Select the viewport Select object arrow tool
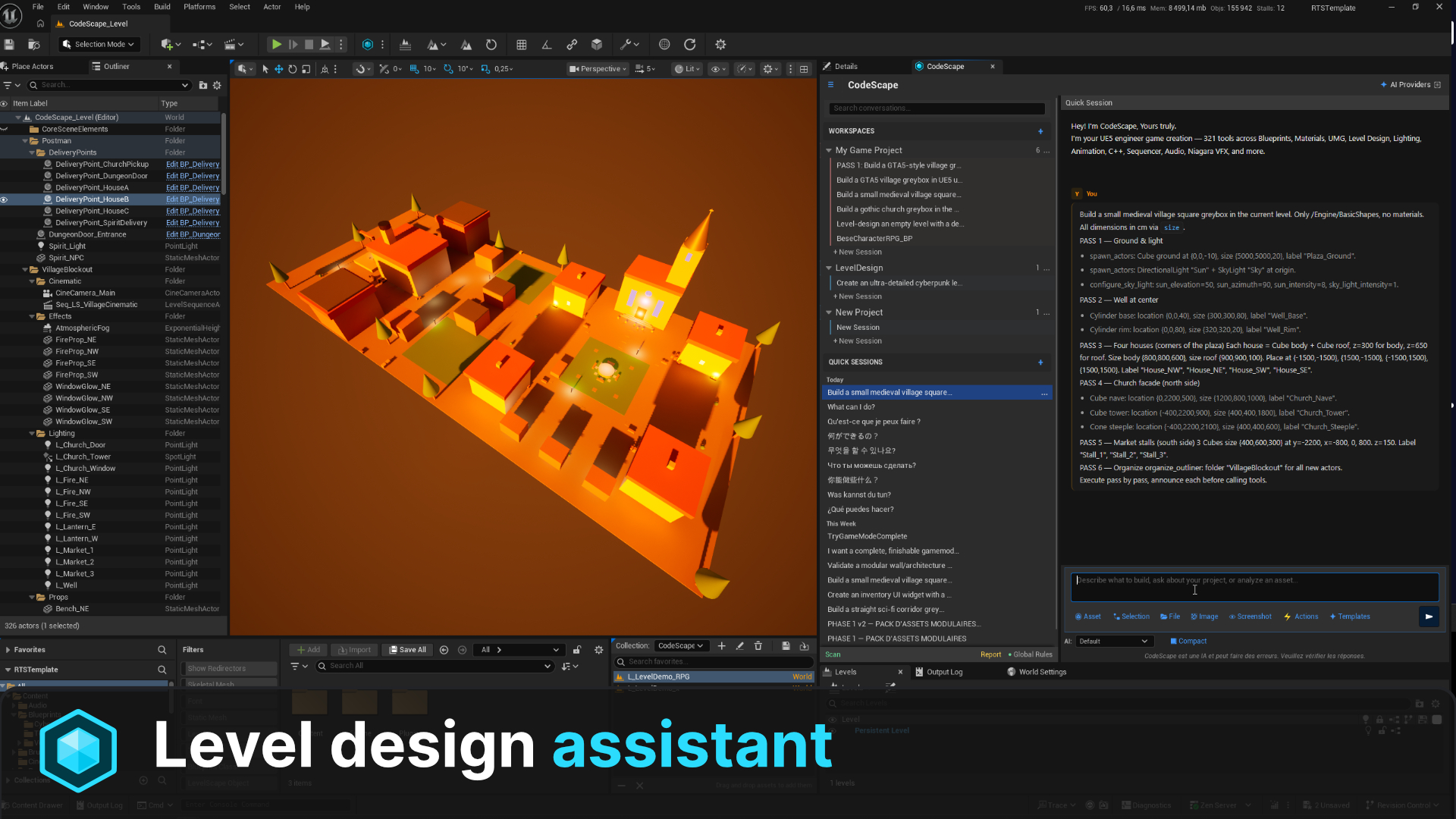1456x819 pixels. tap(265, 69)
